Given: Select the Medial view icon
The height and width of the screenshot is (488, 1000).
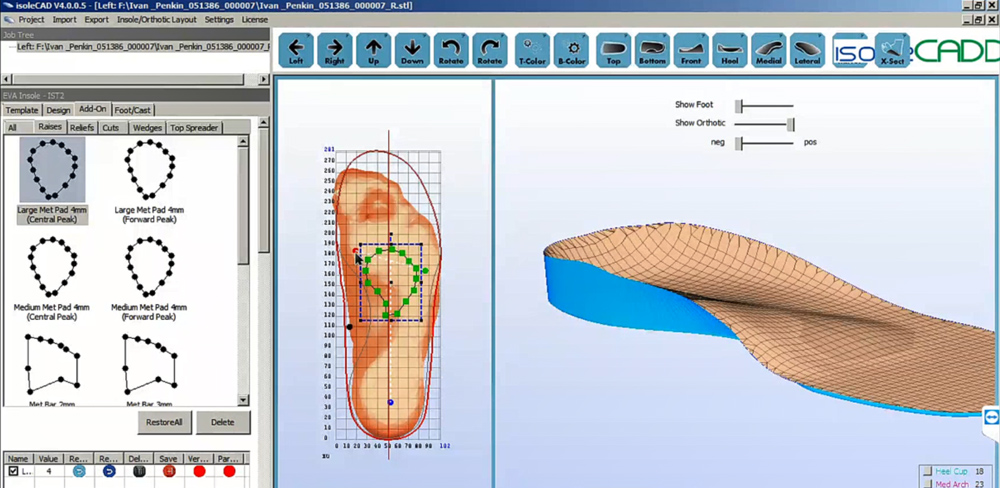Looking at the screenshot, I should (x=768, y=50).
